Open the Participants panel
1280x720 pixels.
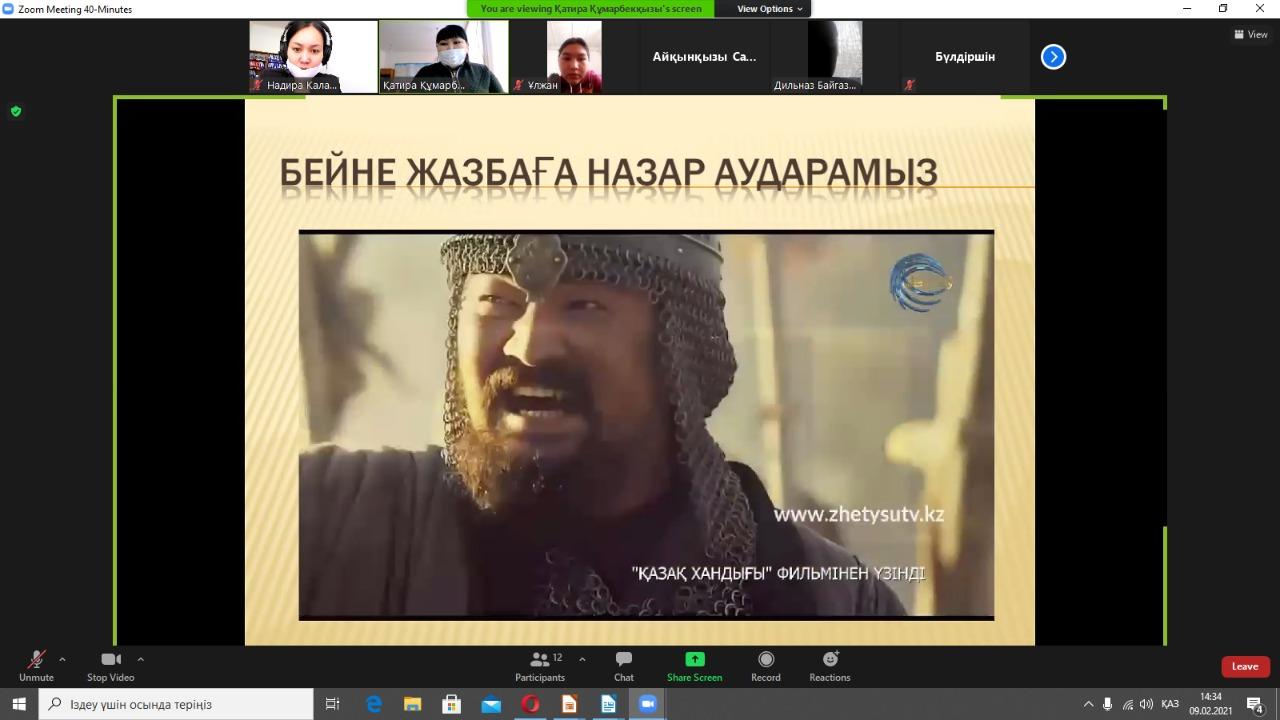[x=540, y=665]
